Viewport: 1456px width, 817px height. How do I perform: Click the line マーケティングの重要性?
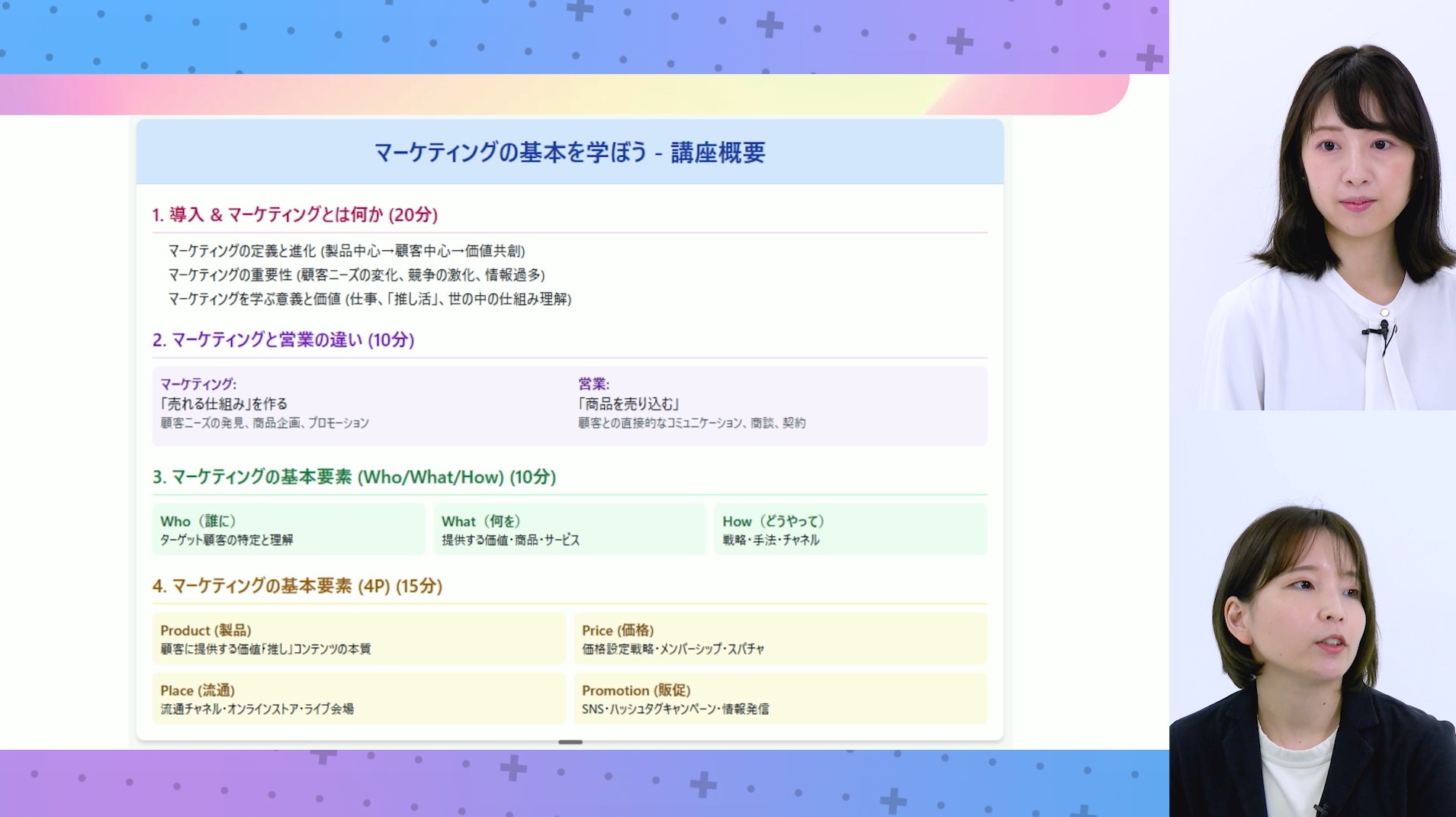tap(356, 275)
